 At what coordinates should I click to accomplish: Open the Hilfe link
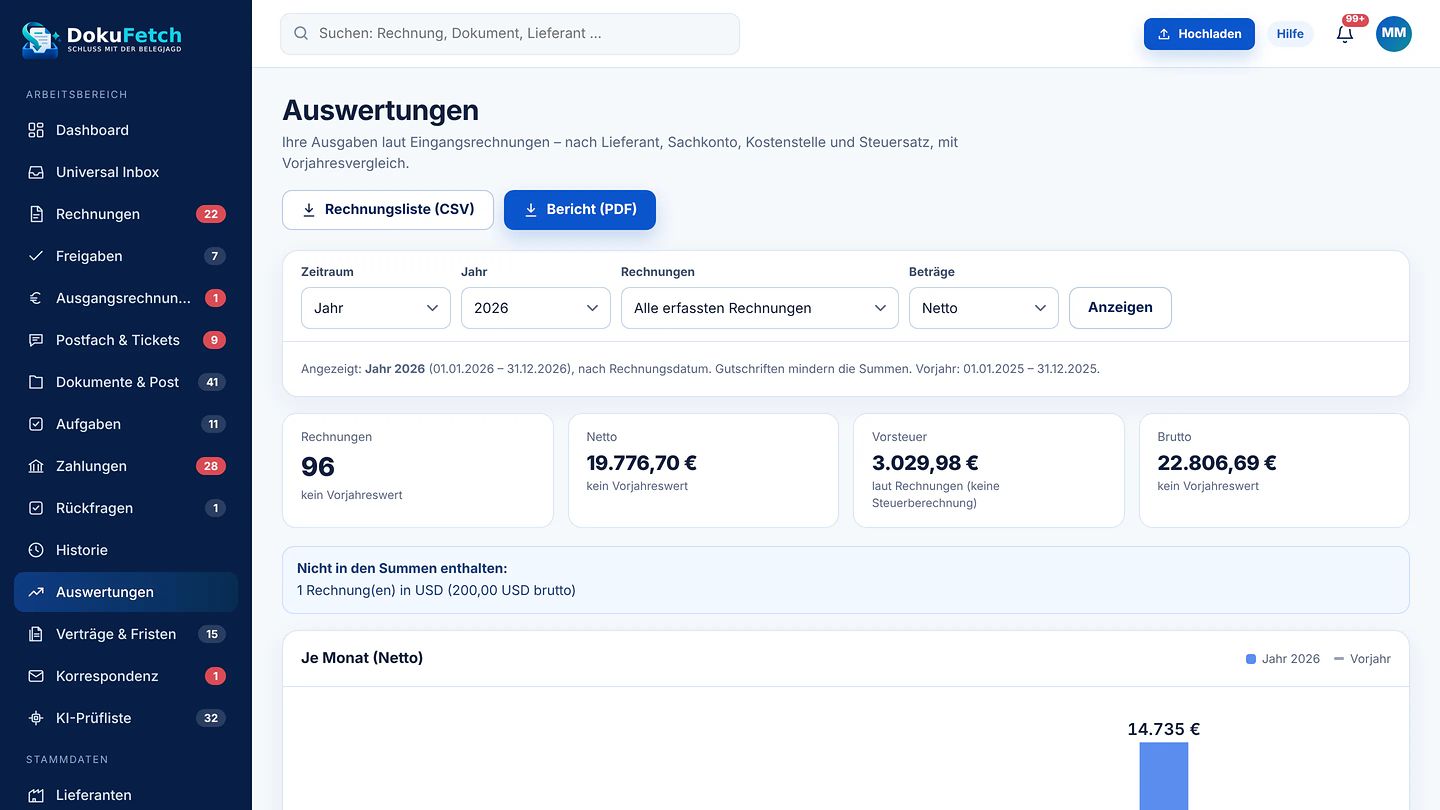click(x=1290, y=34)
